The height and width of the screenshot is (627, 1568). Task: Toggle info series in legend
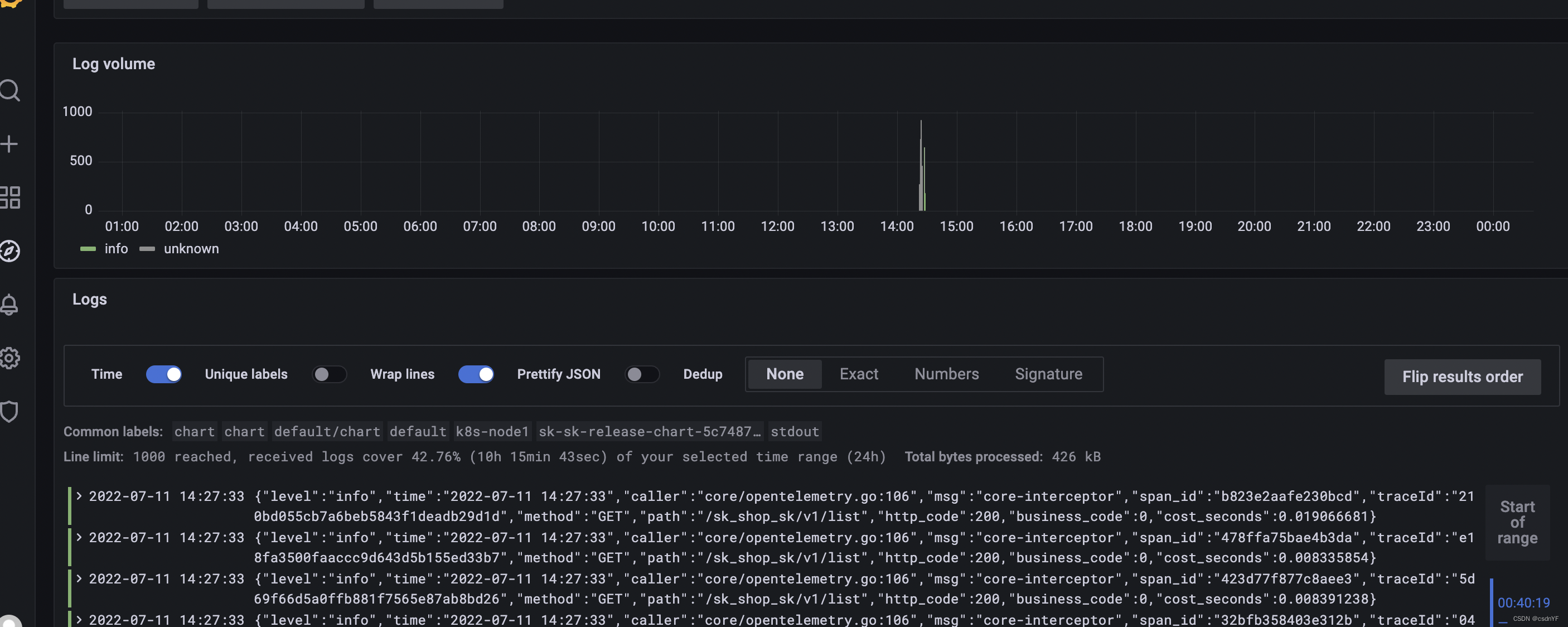coord(115,249)
